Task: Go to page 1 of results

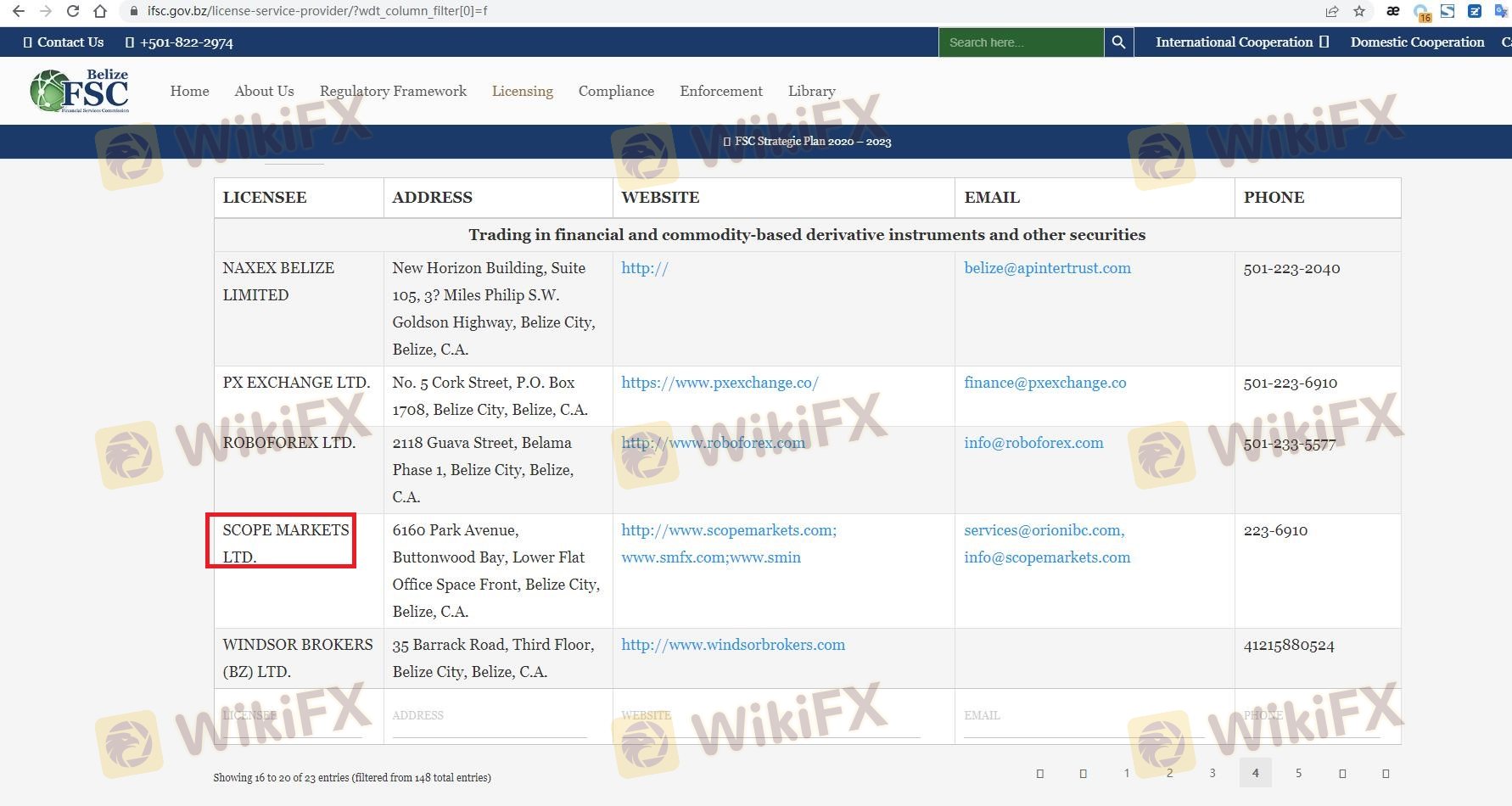Action: (x=1127, y=773)
